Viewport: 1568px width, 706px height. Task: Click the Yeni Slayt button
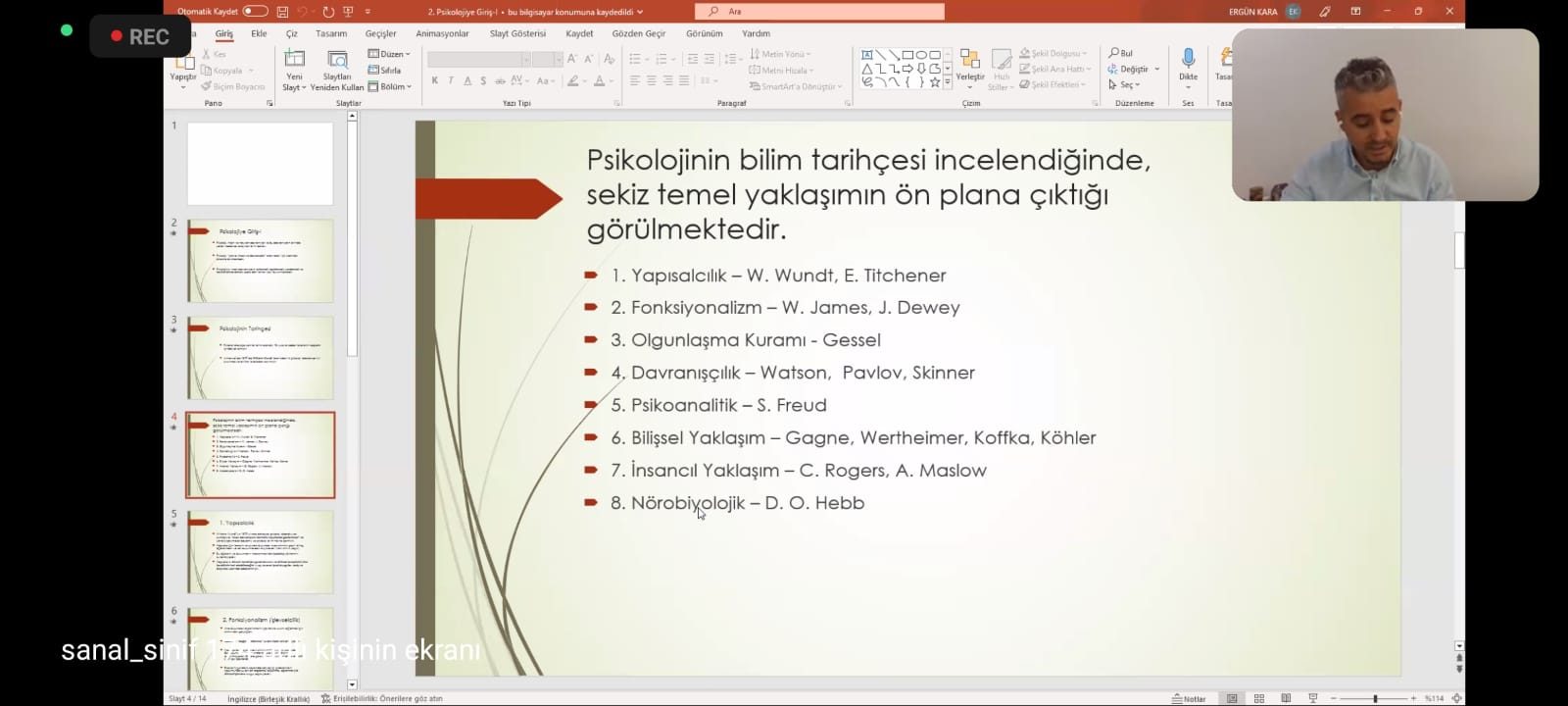[294, 70]
